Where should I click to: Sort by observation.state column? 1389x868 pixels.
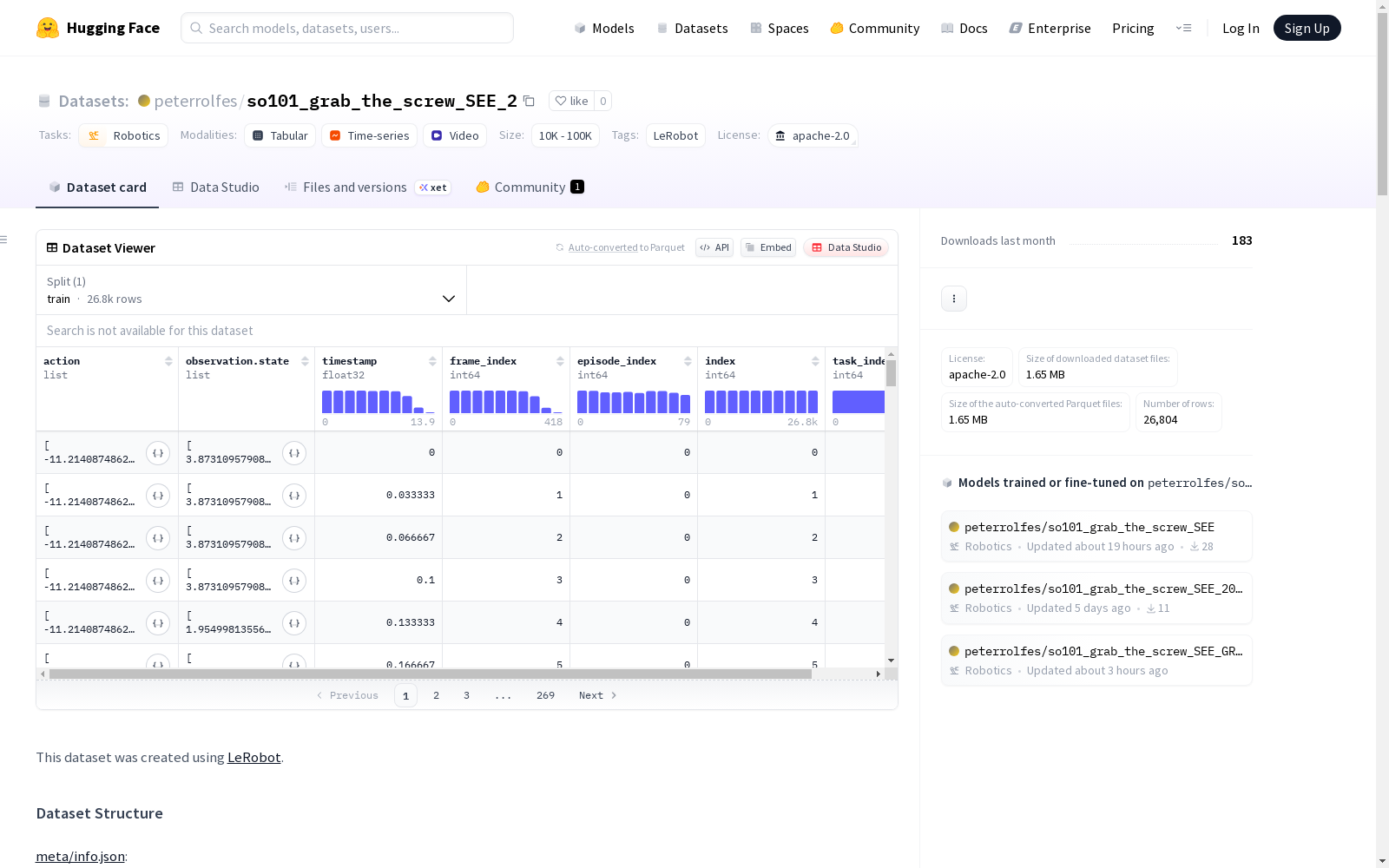(x=305, y=361)
